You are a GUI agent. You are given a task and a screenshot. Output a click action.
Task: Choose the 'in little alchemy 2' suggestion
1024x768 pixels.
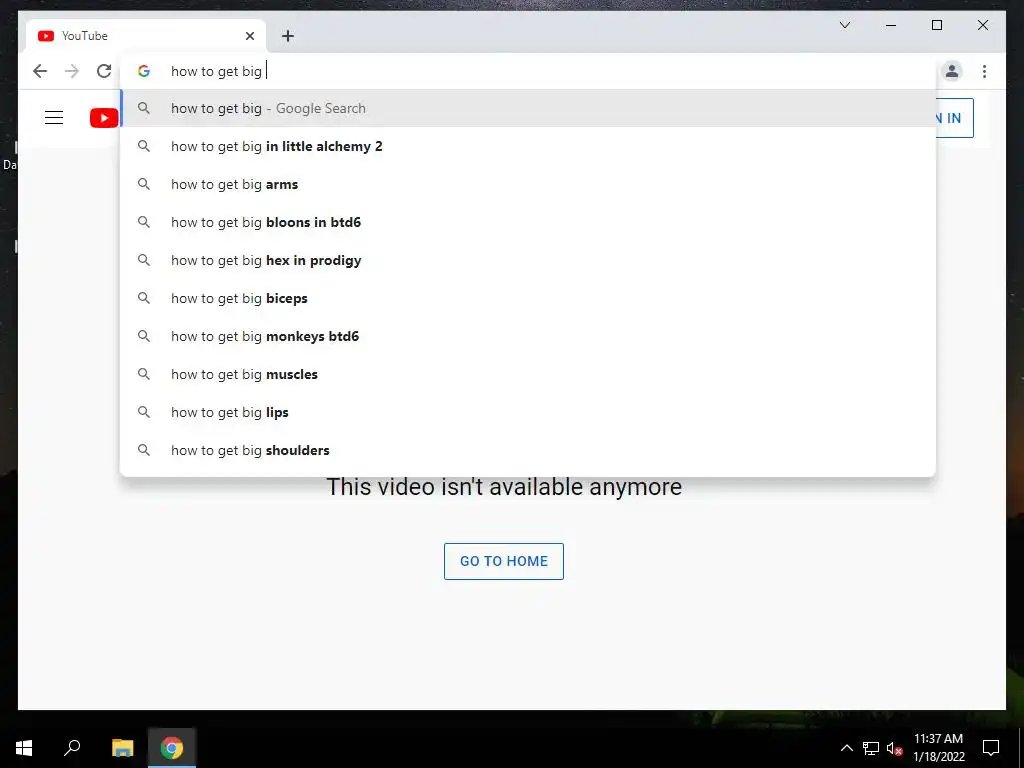point(528,146)
